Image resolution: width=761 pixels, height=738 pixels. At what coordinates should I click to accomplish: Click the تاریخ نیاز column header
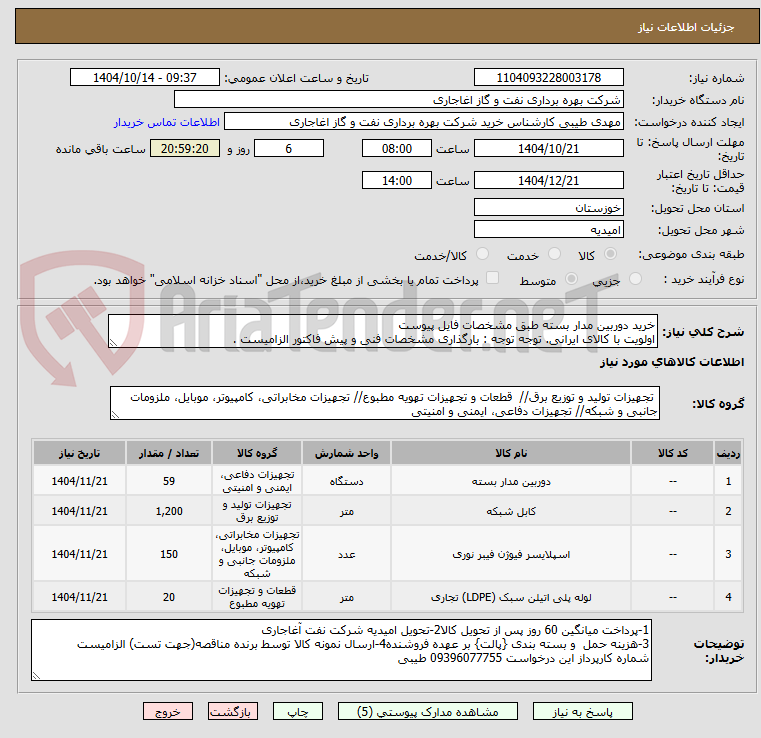79,453
